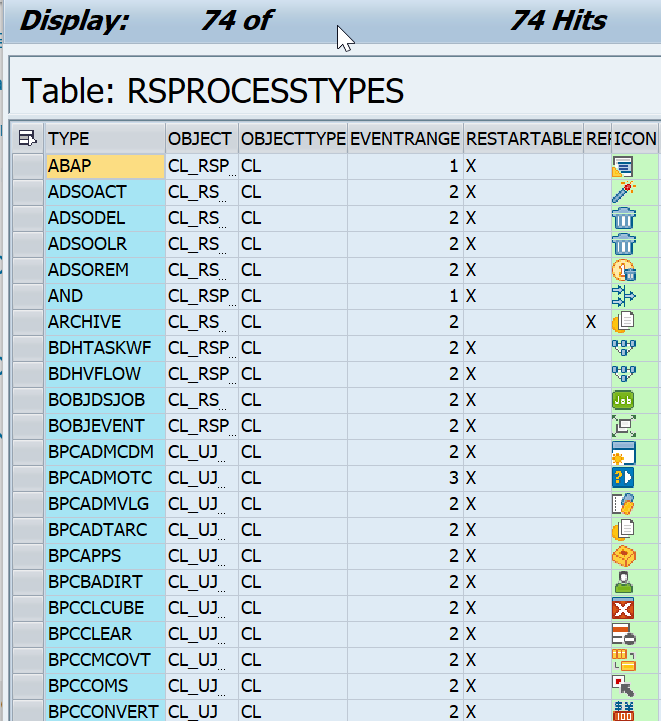The height and width of the screenshot is (721, 661).
Task: Click the TYPE column header
Action: point(105,138)
